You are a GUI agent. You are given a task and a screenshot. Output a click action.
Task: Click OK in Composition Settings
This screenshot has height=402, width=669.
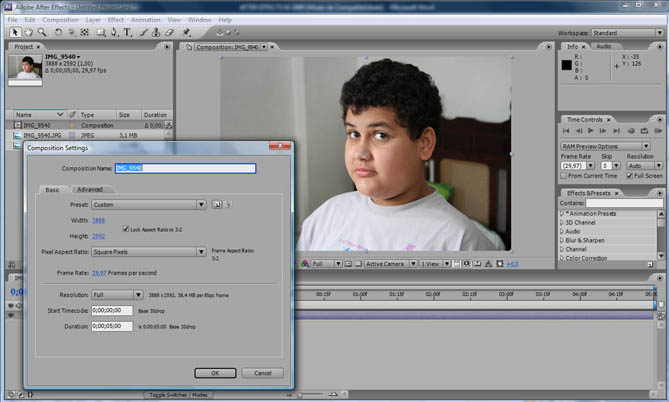pyautogui.click(x=214, y=373)
